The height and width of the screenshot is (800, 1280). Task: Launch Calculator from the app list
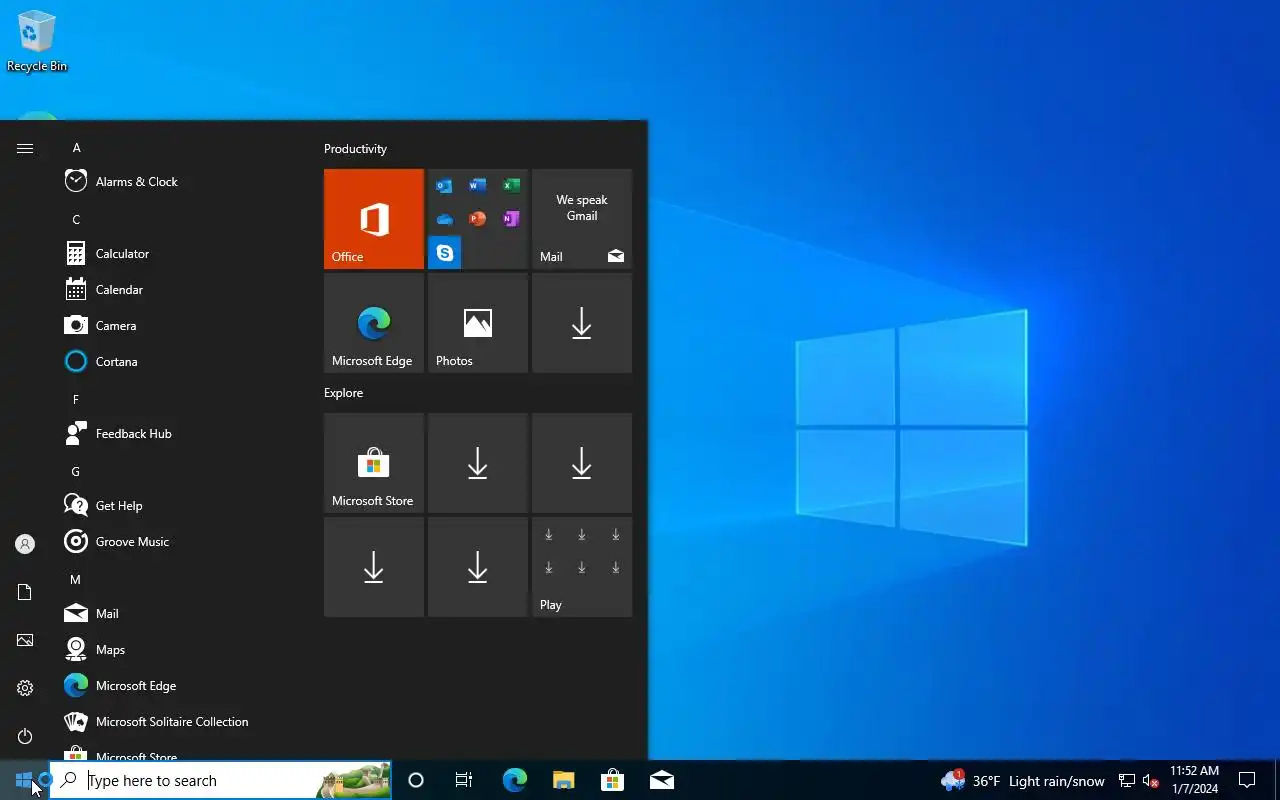pos(180,254)
